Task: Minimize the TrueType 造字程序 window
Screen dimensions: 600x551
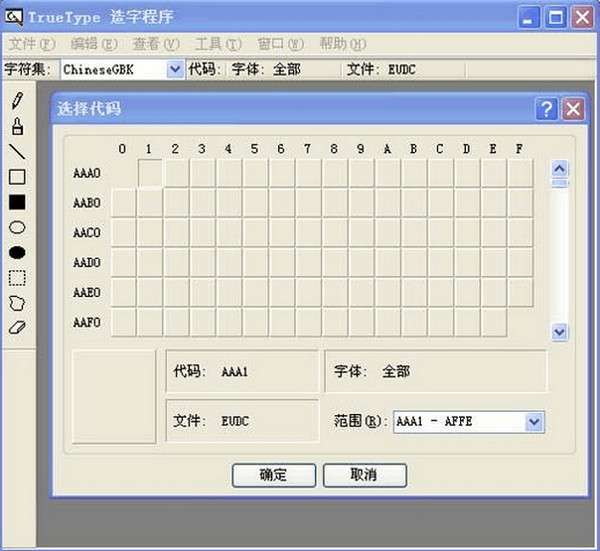Action: click(x=528, y=17)
